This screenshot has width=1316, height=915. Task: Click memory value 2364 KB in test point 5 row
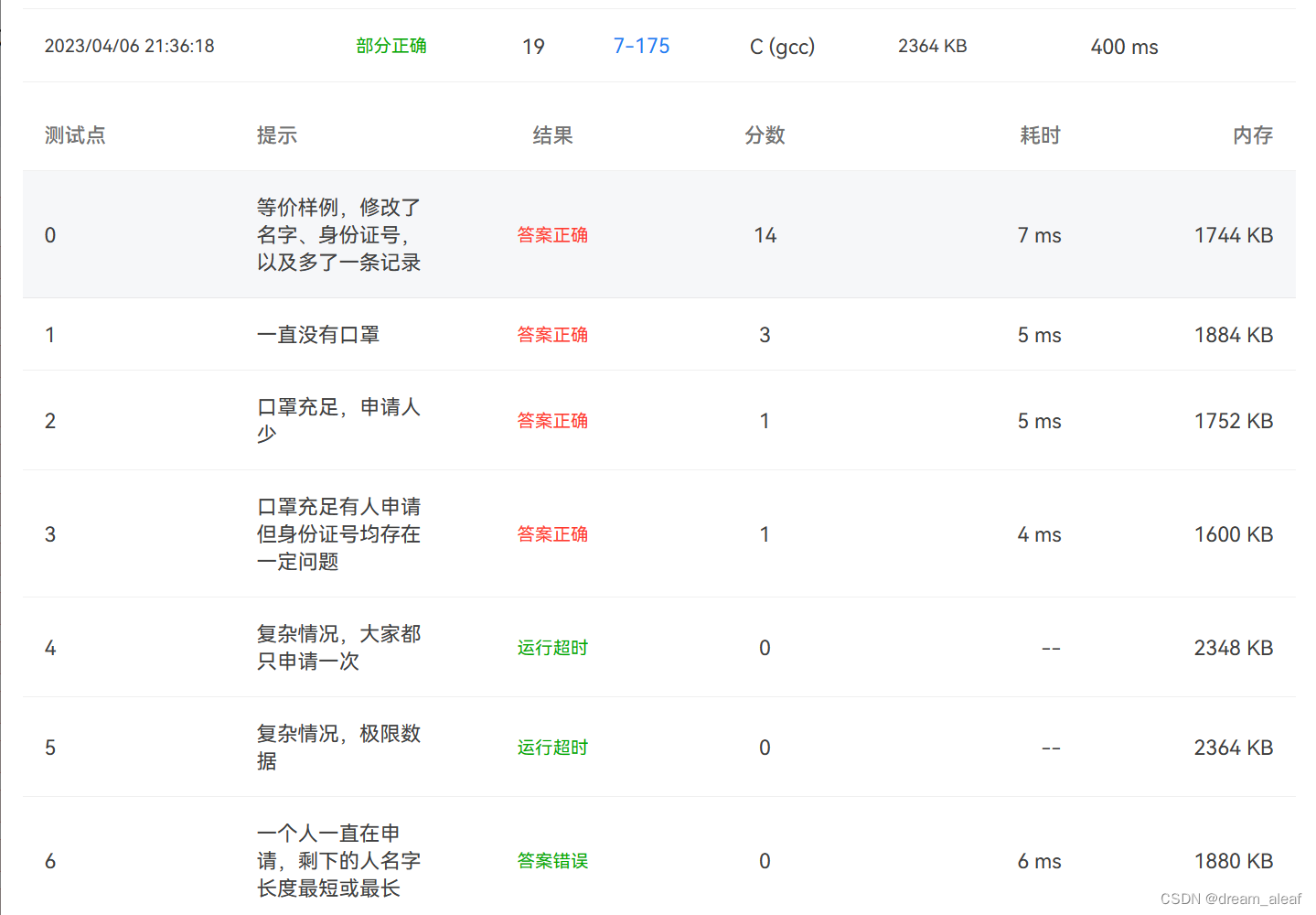(x=1234, y=748)
